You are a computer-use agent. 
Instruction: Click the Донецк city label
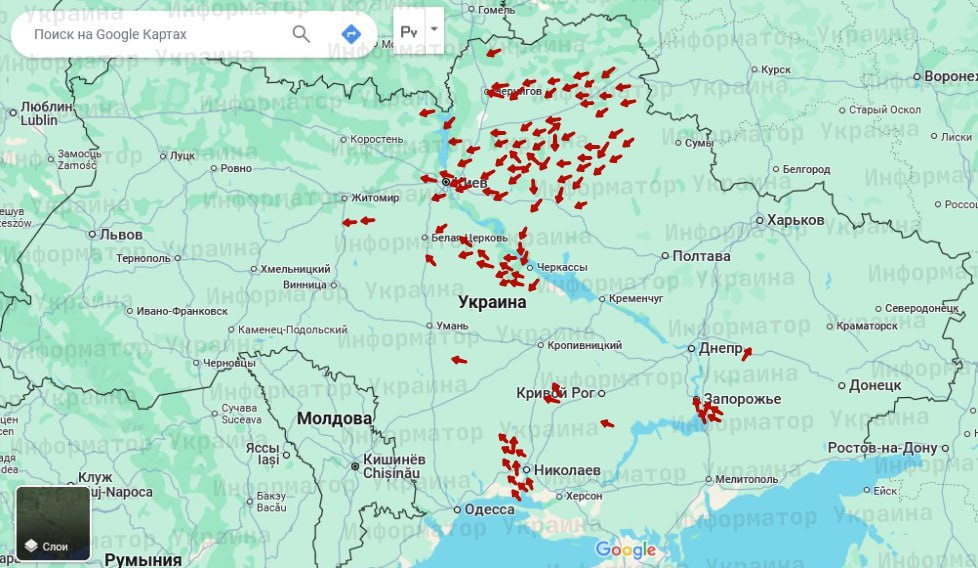click(x=875, y=385)
